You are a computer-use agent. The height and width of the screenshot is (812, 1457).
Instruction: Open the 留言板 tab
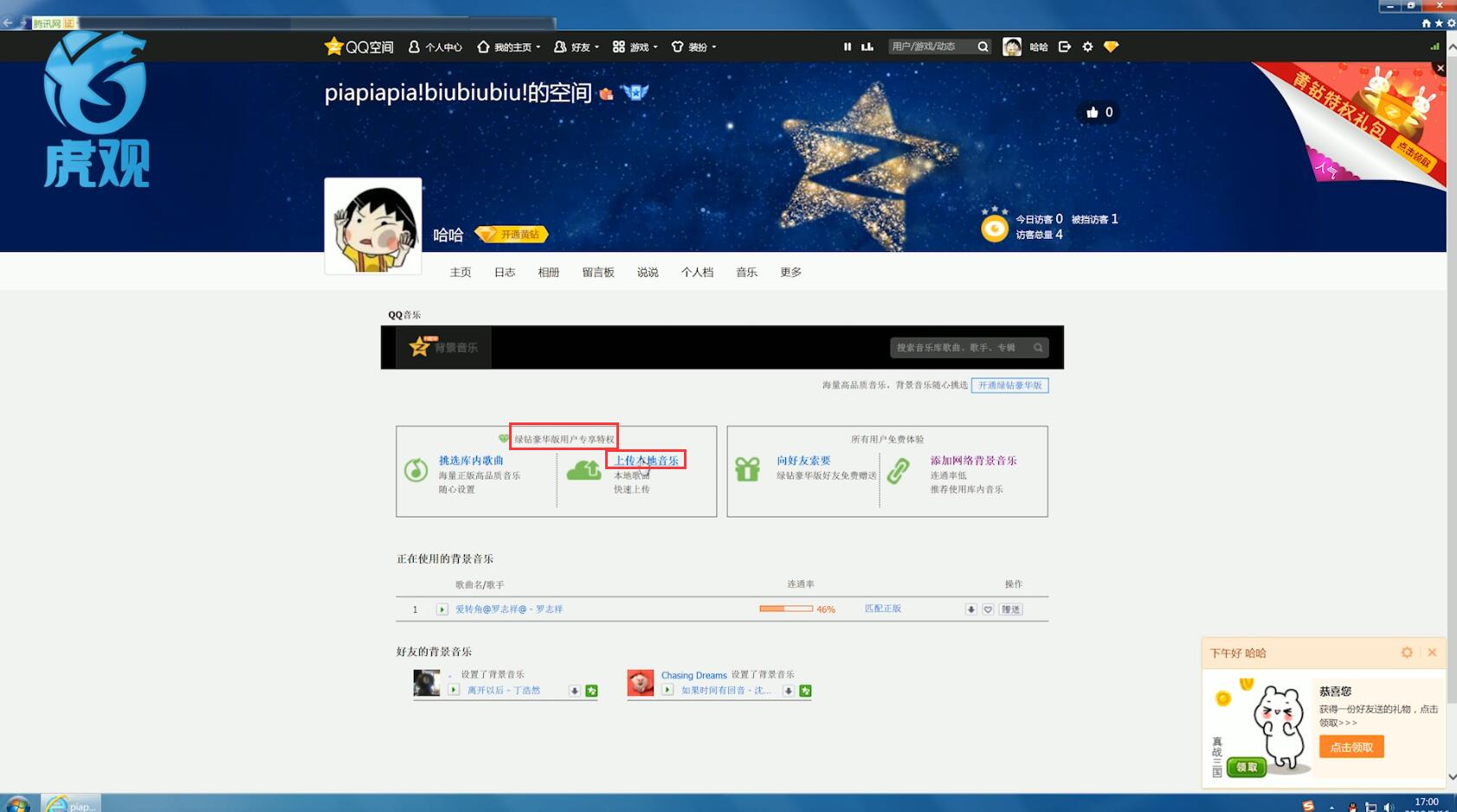tap(598, 272)
